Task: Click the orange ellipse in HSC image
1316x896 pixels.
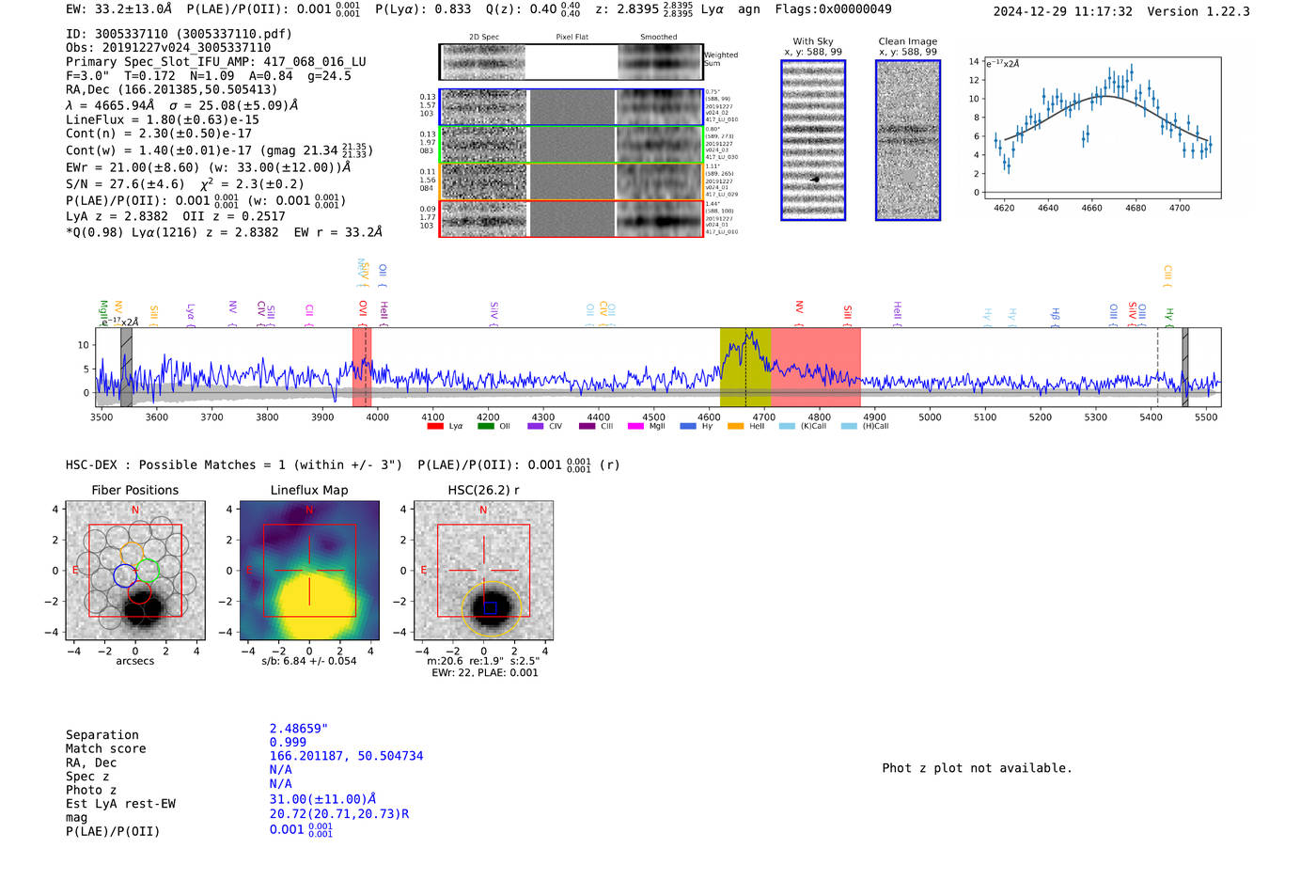Action: click(492, 607)
